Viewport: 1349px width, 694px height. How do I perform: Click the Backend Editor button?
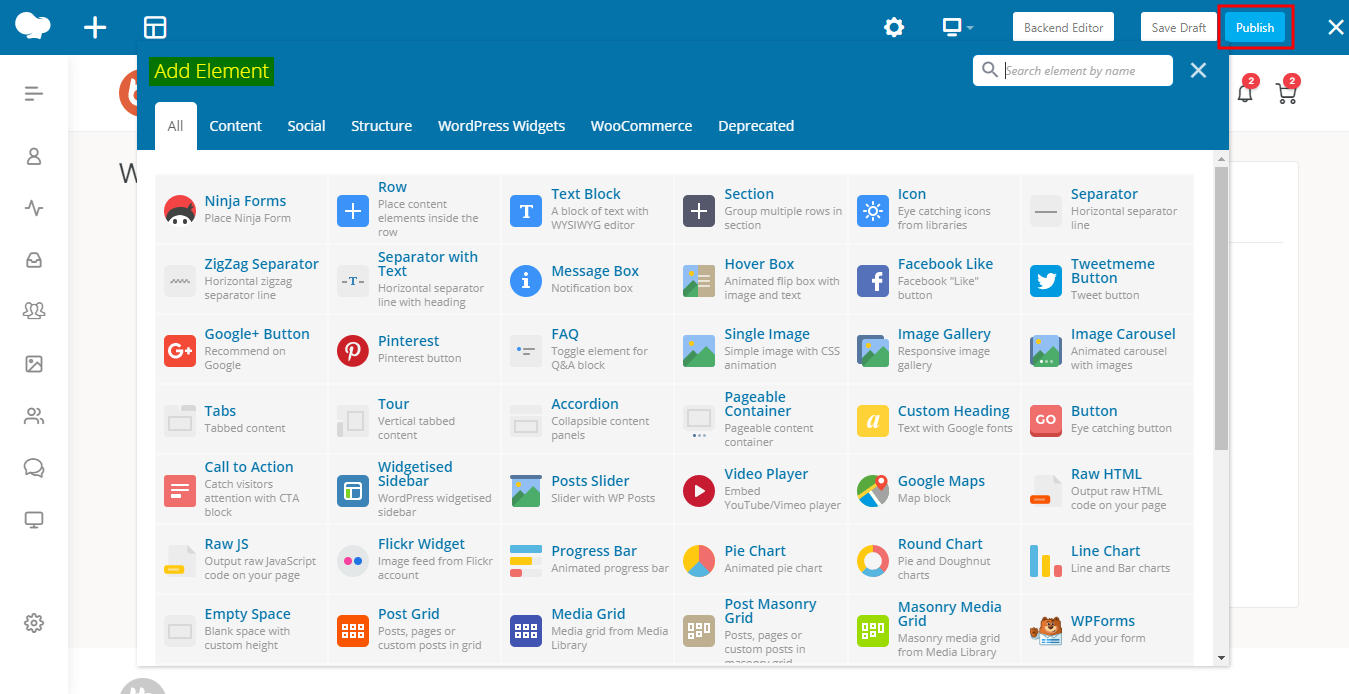pos(1063,27)
